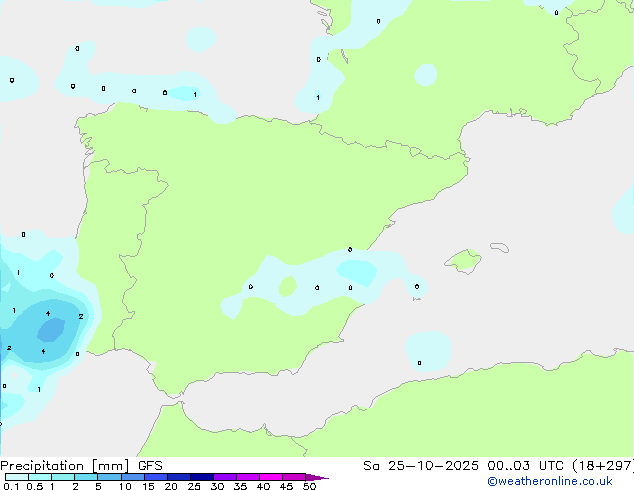Click the 0.1–0.5 mm legend color box

click(17, 477)
